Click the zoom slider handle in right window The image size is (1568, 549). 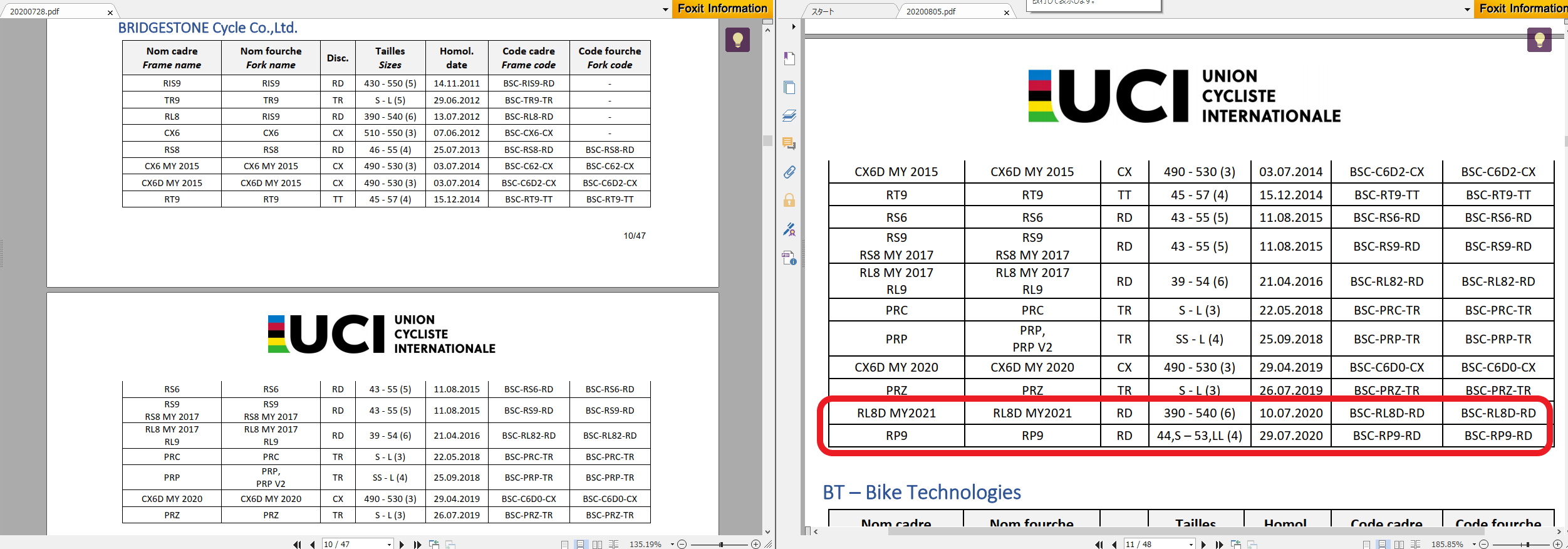coord(1528,545)
